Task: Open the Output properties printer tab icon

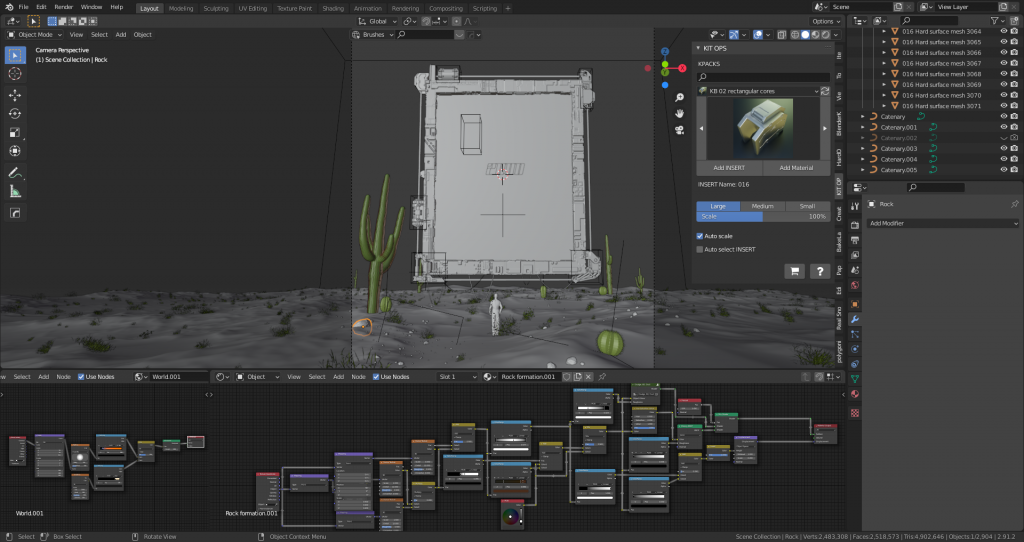Action: tap(854, 240)
